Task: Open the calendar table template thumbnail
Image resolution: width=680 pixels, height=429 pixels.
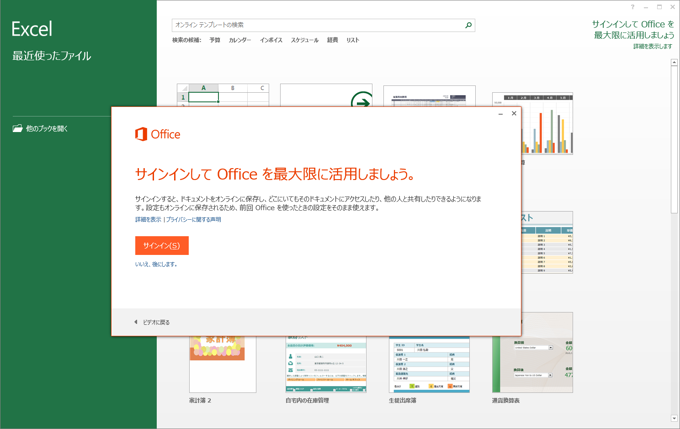Action: 429,96
